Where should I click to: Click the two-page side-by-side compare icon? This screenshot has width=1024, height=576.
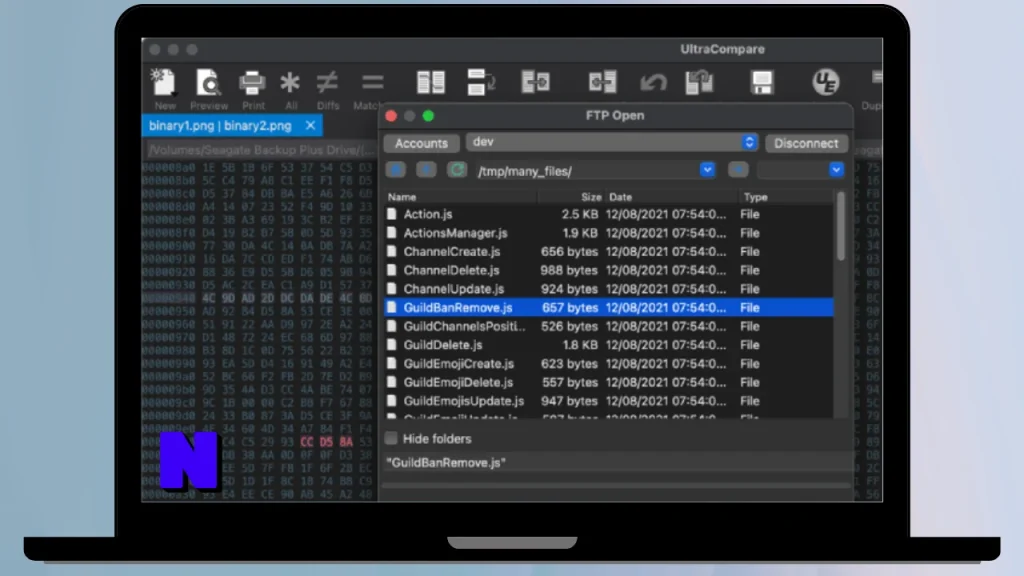(x=430, y=82)
